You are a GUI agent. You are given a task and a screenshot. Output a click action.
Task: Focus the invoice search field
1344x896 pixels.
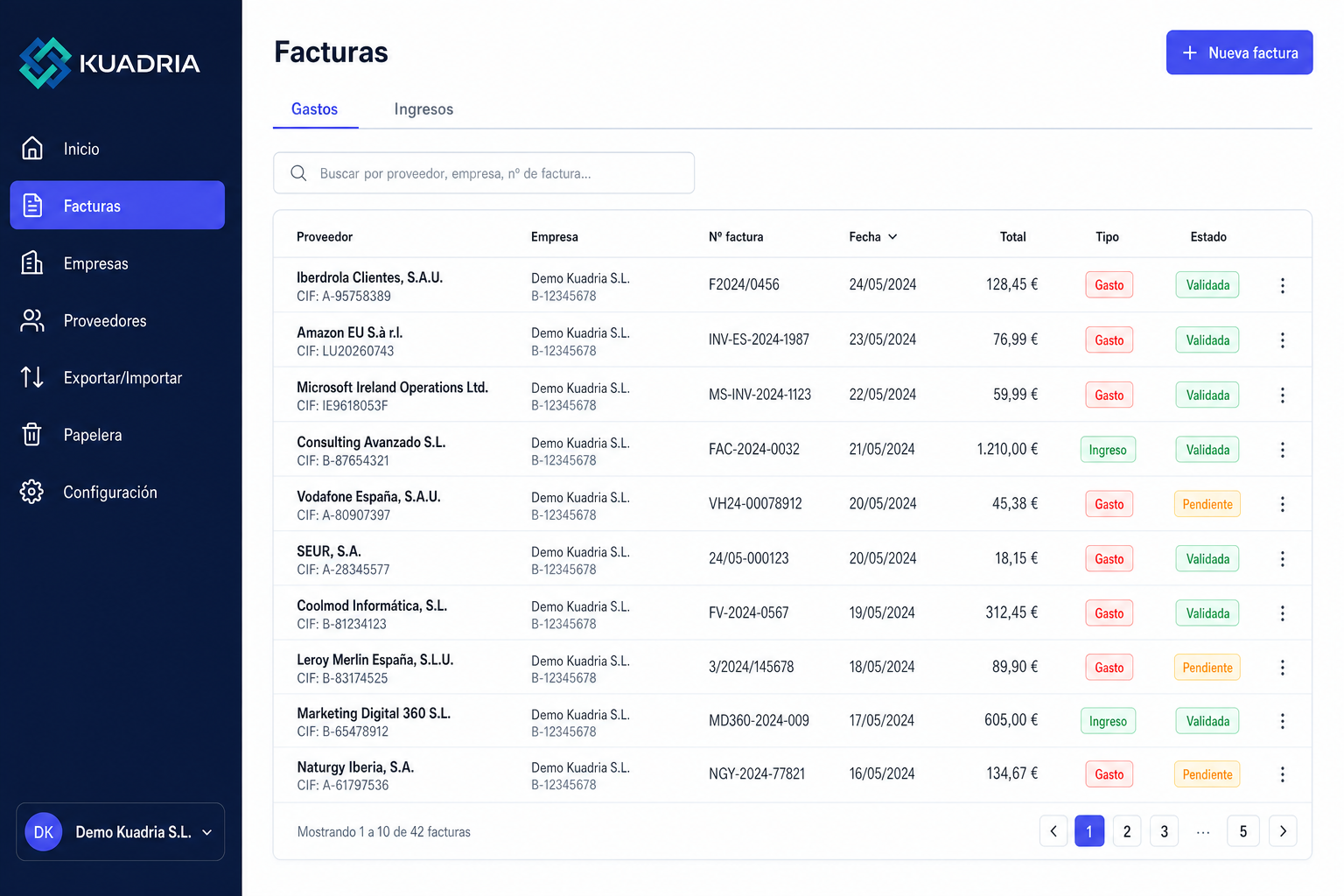pyautogui.click(x=484, y=173)
